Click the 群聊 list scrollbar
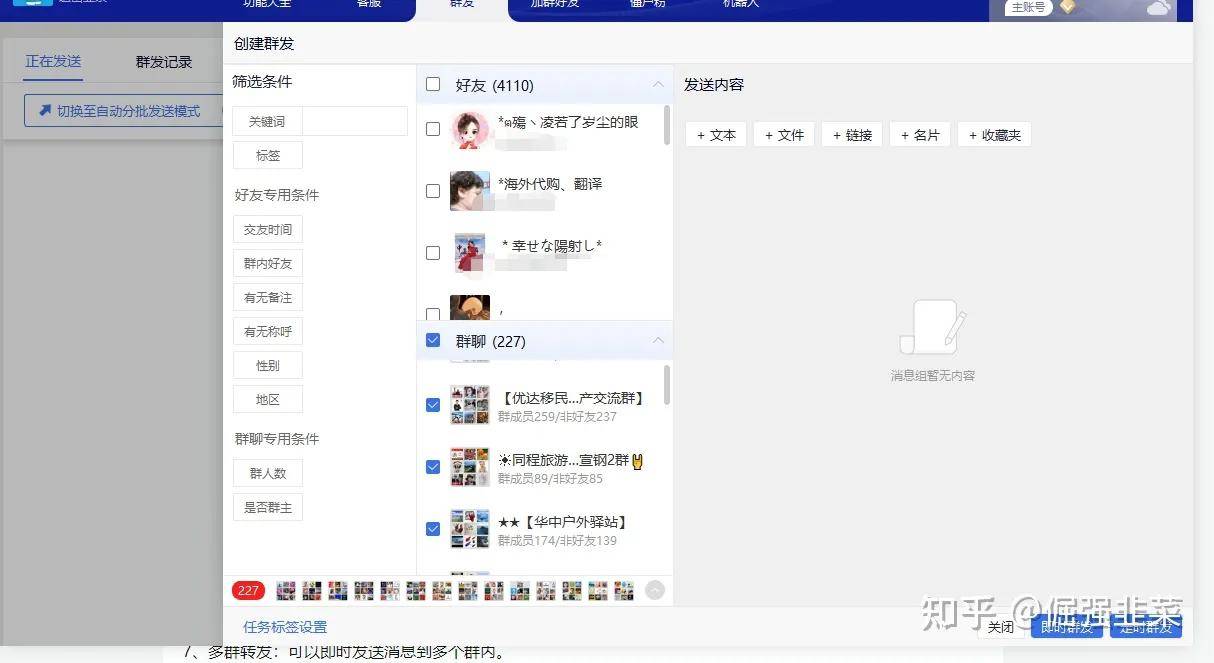The width and height of the screenshot is (1214, 663). pyautogui.click(x=667, y=384)
